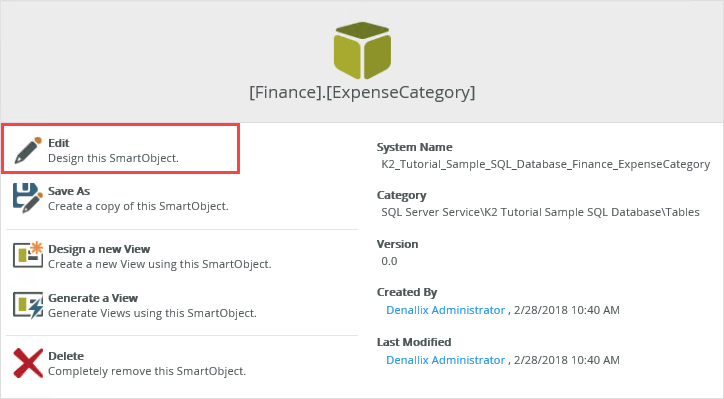Open Edit to design this SmartObject
The width and height of the screenshot is (724, 399).
coord(120,149)
